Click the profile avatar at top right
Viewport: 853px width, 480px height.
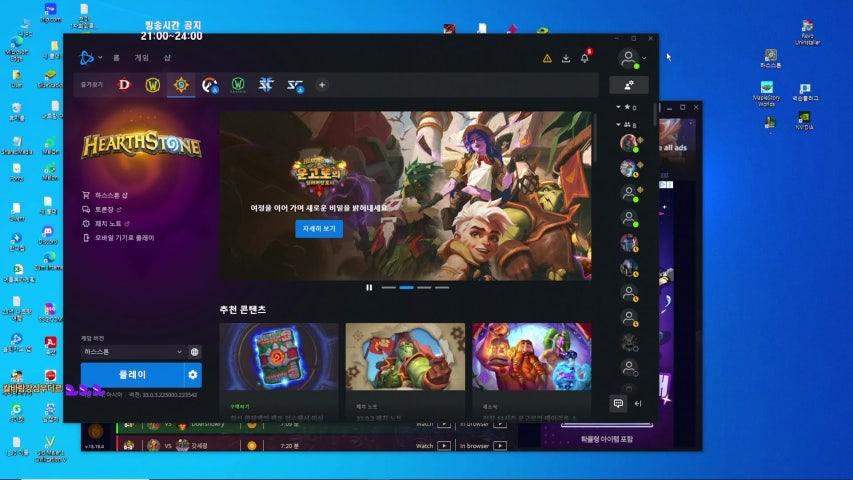(x=628, y=58)
